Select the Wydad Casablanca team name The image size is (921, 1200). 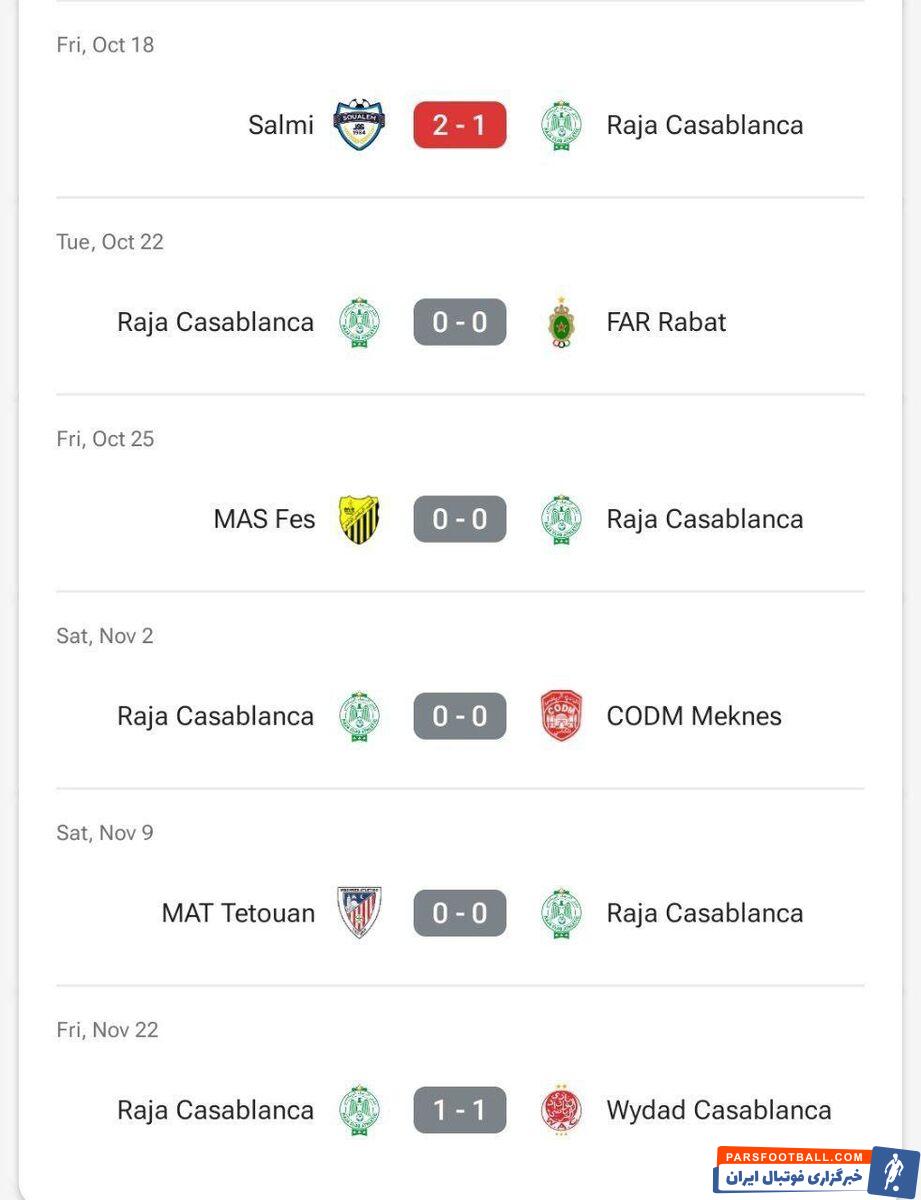718,1110
